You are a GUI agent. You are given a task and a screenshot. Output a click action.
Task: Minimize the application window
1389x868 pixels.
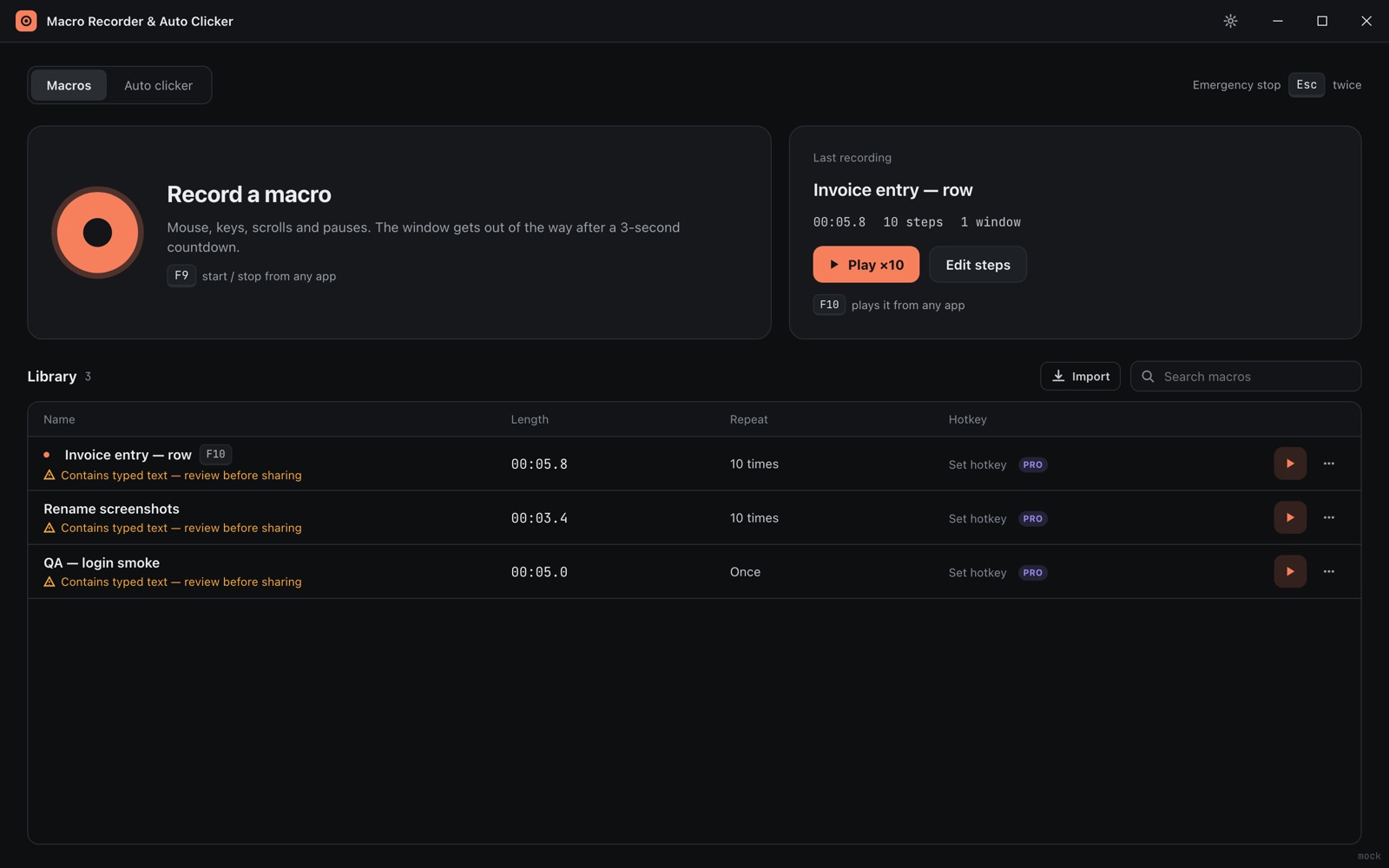(1278, 21)
